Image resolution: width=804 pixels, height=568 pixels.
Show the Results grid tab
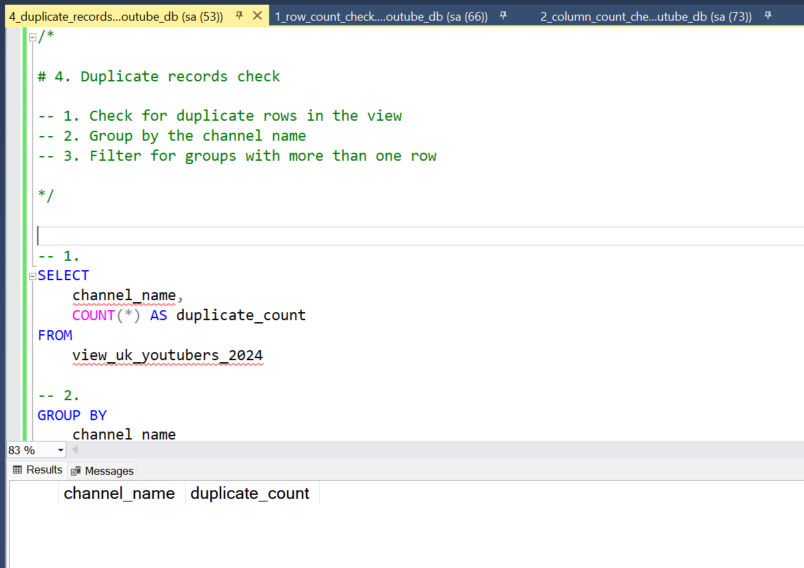tap(38, 470)
